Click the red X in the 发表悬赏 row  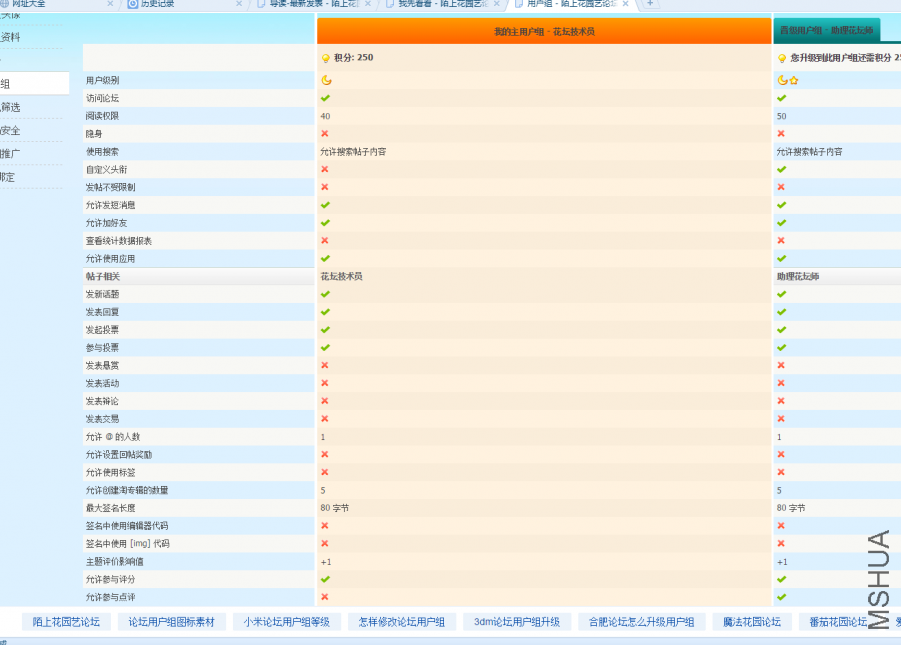pyautogui.click(x=325, y=365)
